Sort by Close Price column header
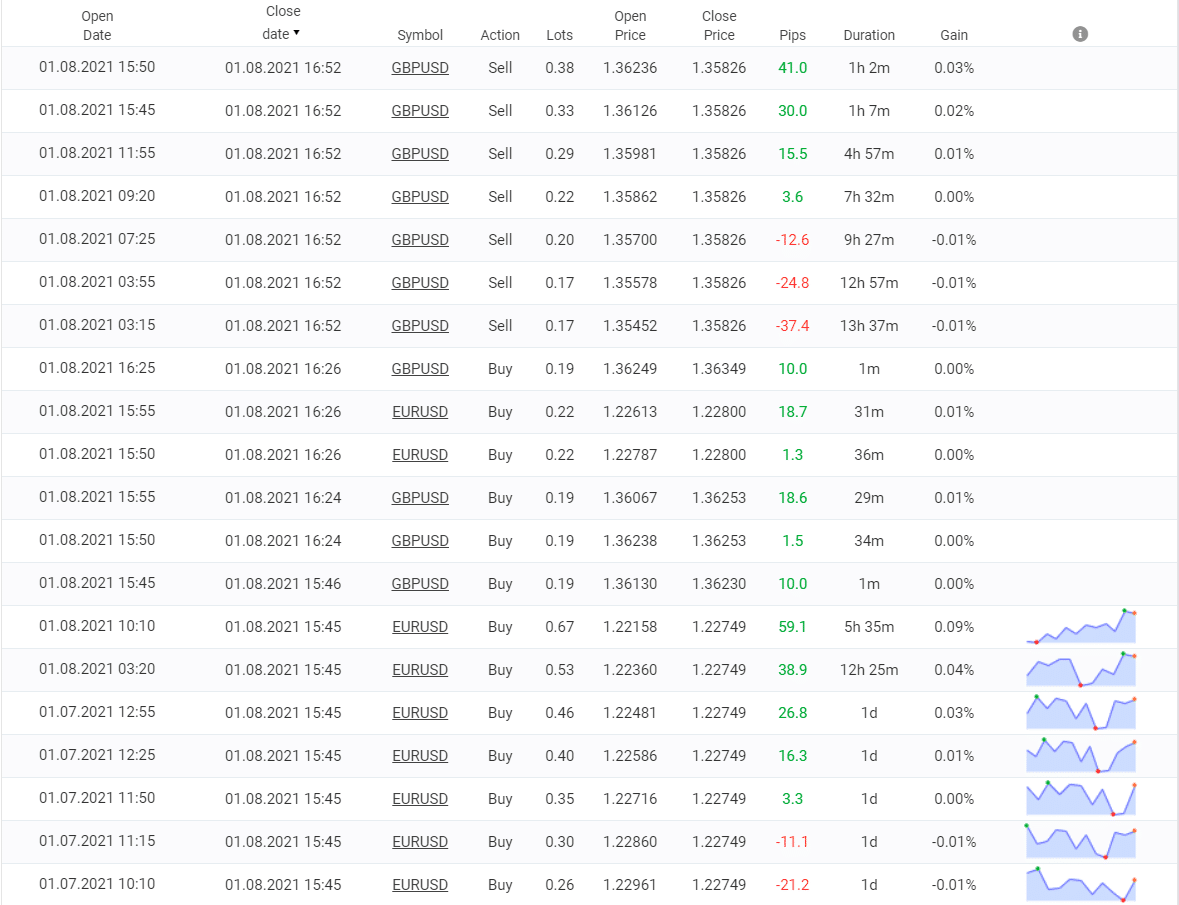The height and width of the screenshot is (905, 1179). [719, 26]
